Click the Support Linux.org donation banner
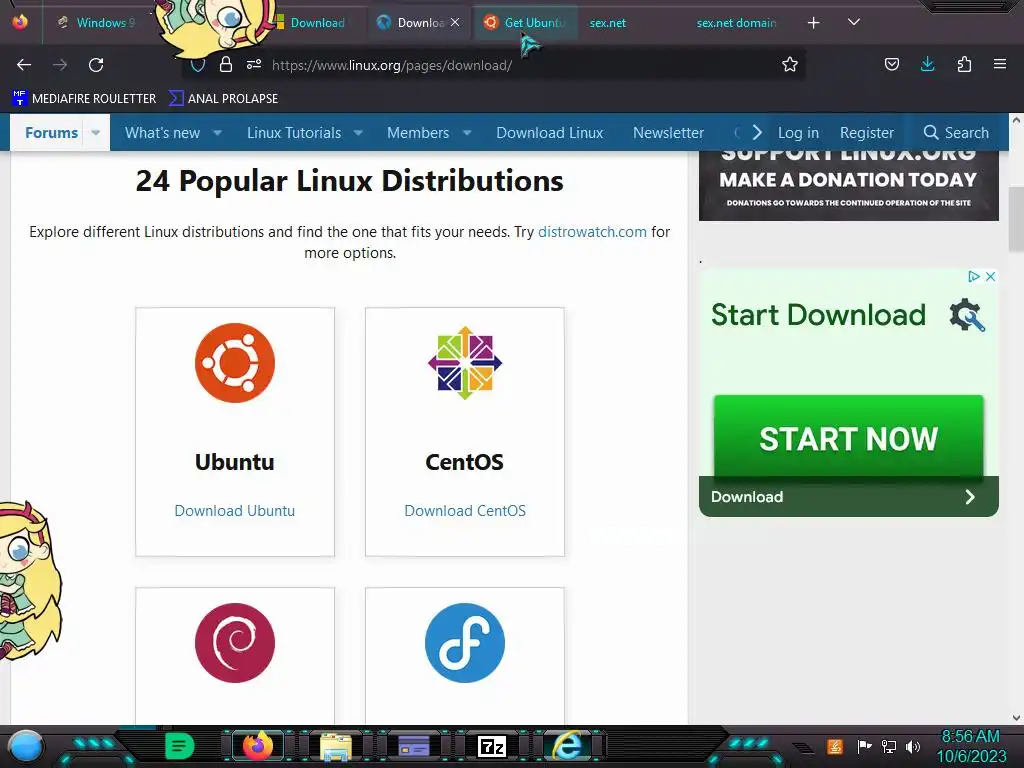This screenshot has width=1024, height=768. pos(848,185)
